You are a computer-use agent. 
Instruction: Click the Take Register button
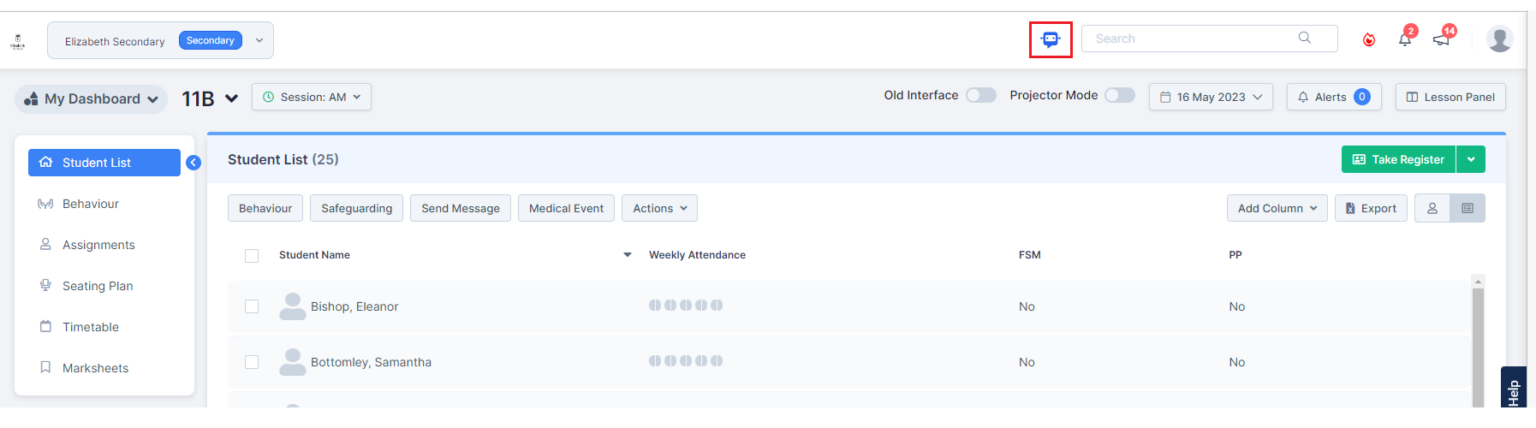click(1398, 159)
